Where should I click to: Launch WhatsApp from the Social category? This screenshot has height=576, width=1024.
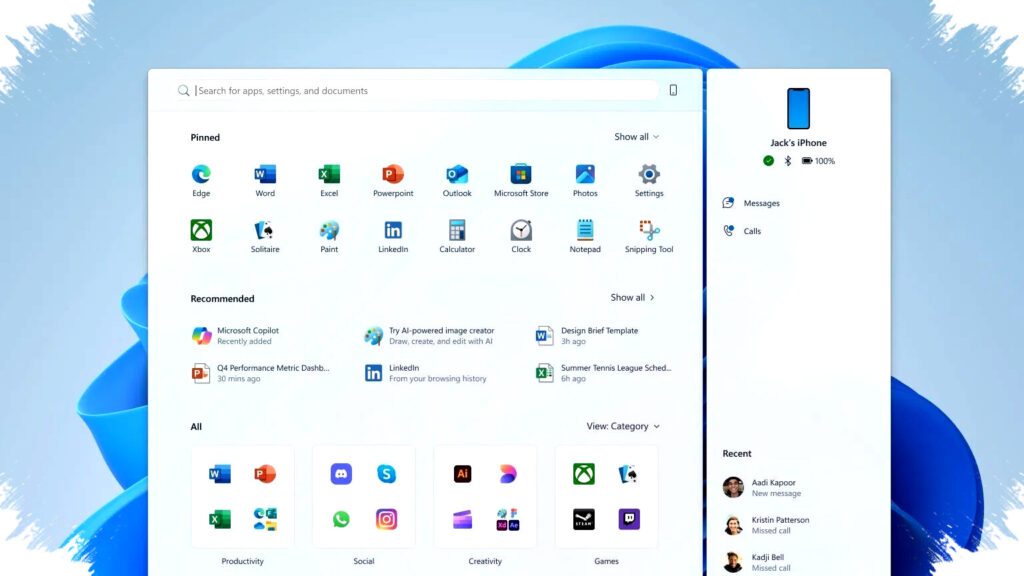coord(341,519)
